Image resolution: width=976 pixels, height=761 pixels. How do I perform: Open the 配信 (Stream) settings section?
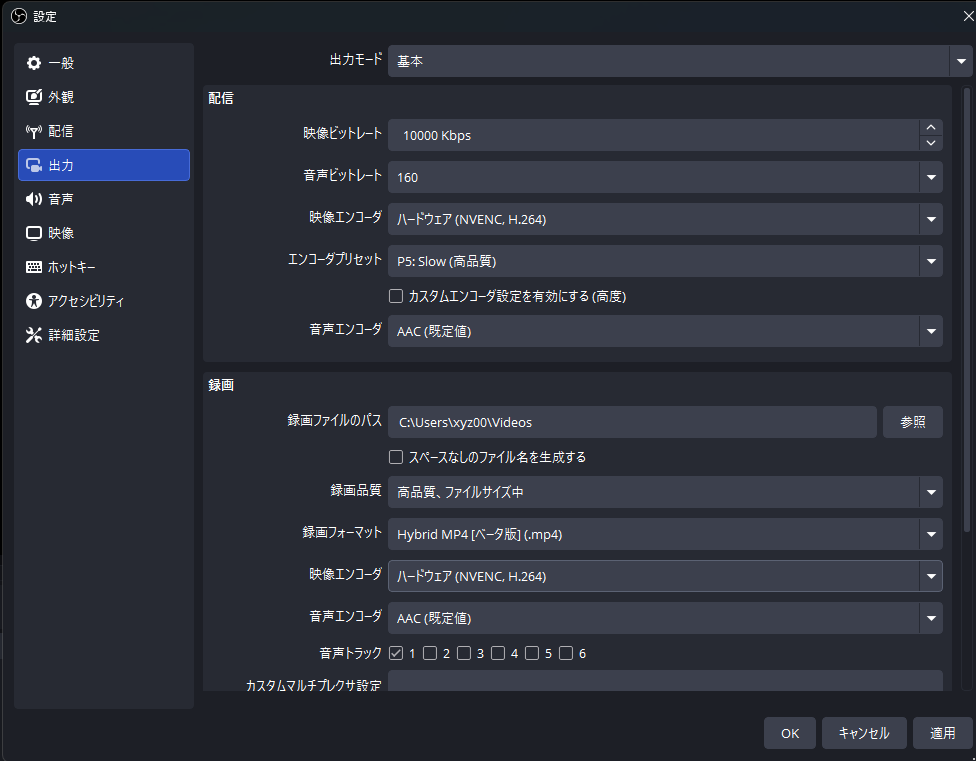click(x=60, y=131)
